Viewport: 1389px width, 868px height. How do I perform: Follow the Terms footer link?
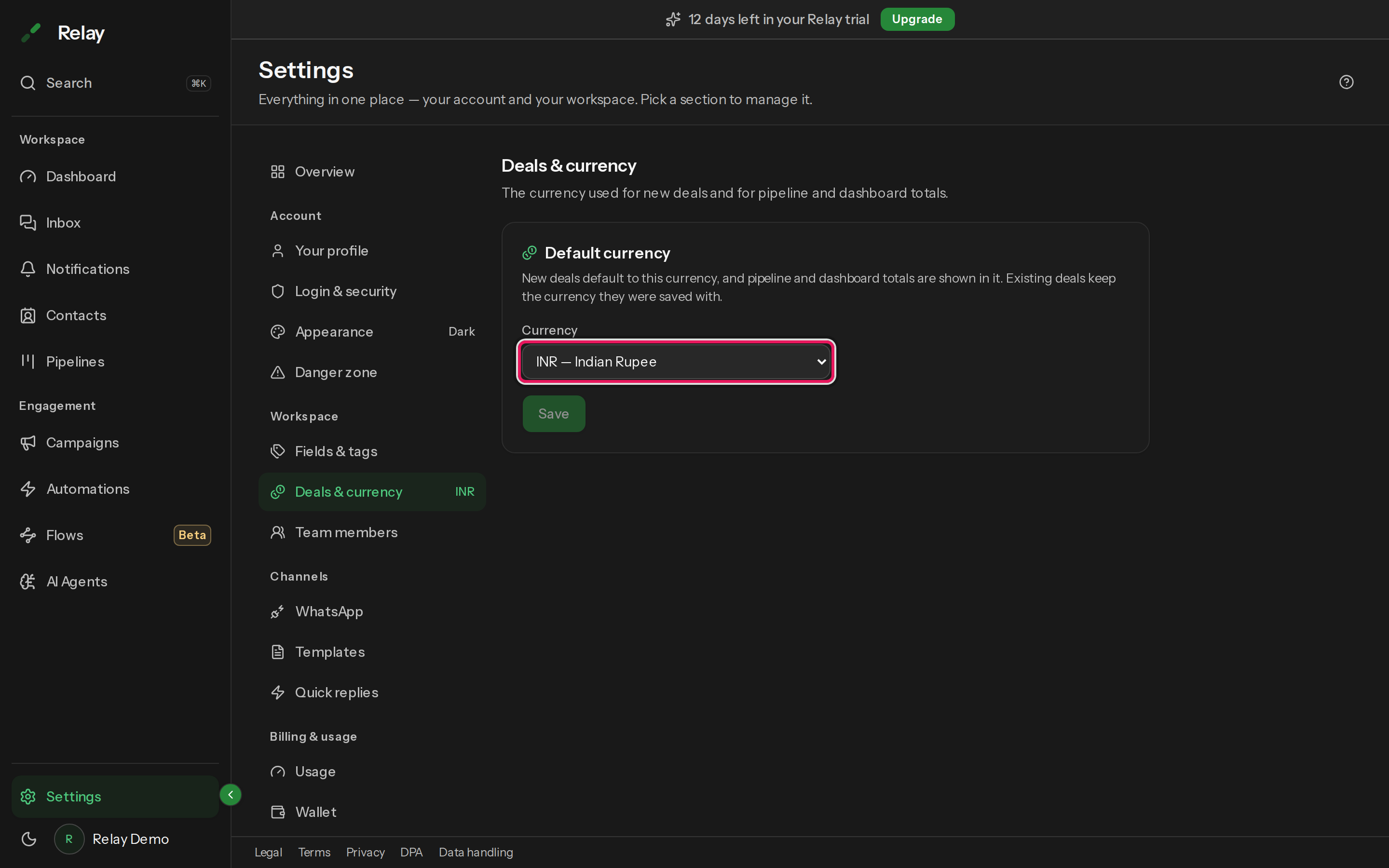coord(314,852)
